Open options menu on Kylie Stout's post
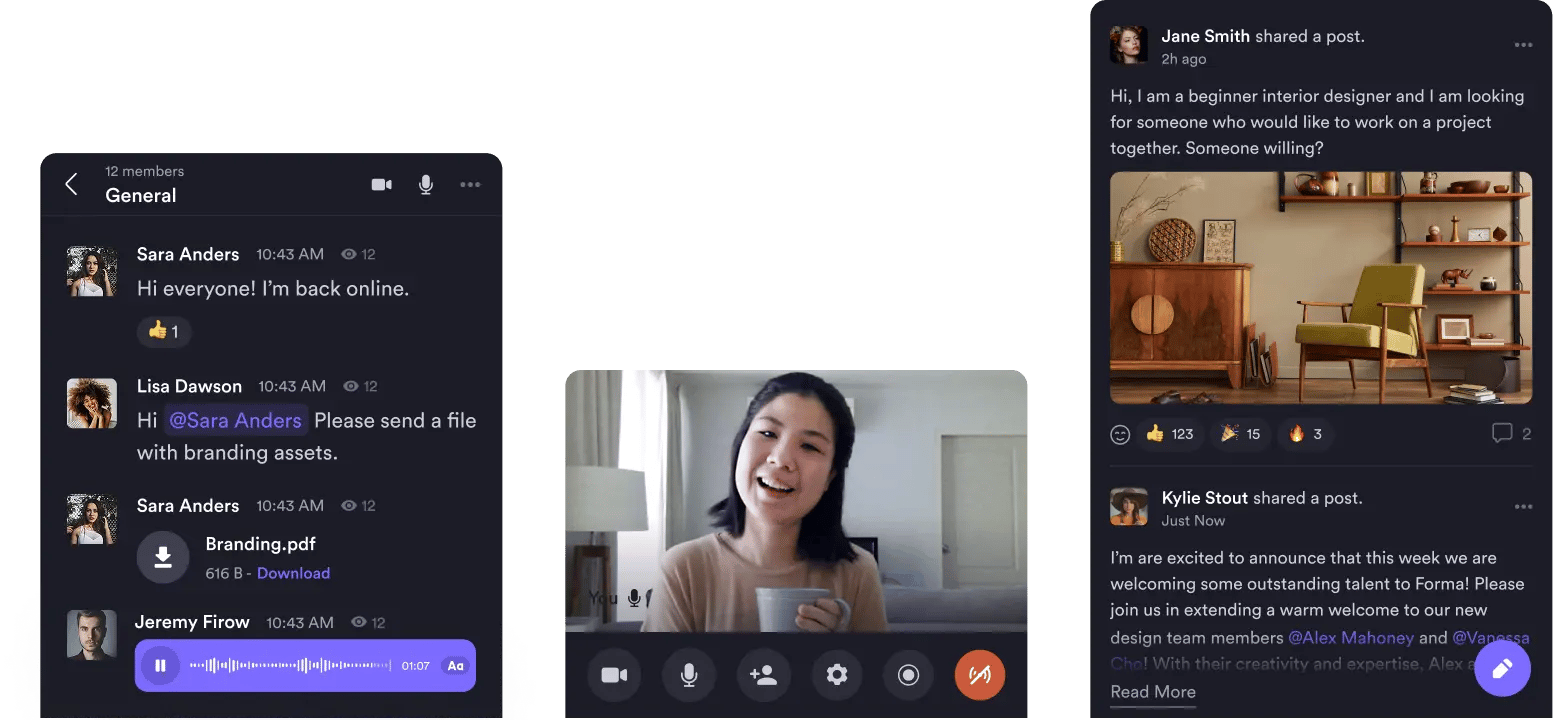 1523,507
